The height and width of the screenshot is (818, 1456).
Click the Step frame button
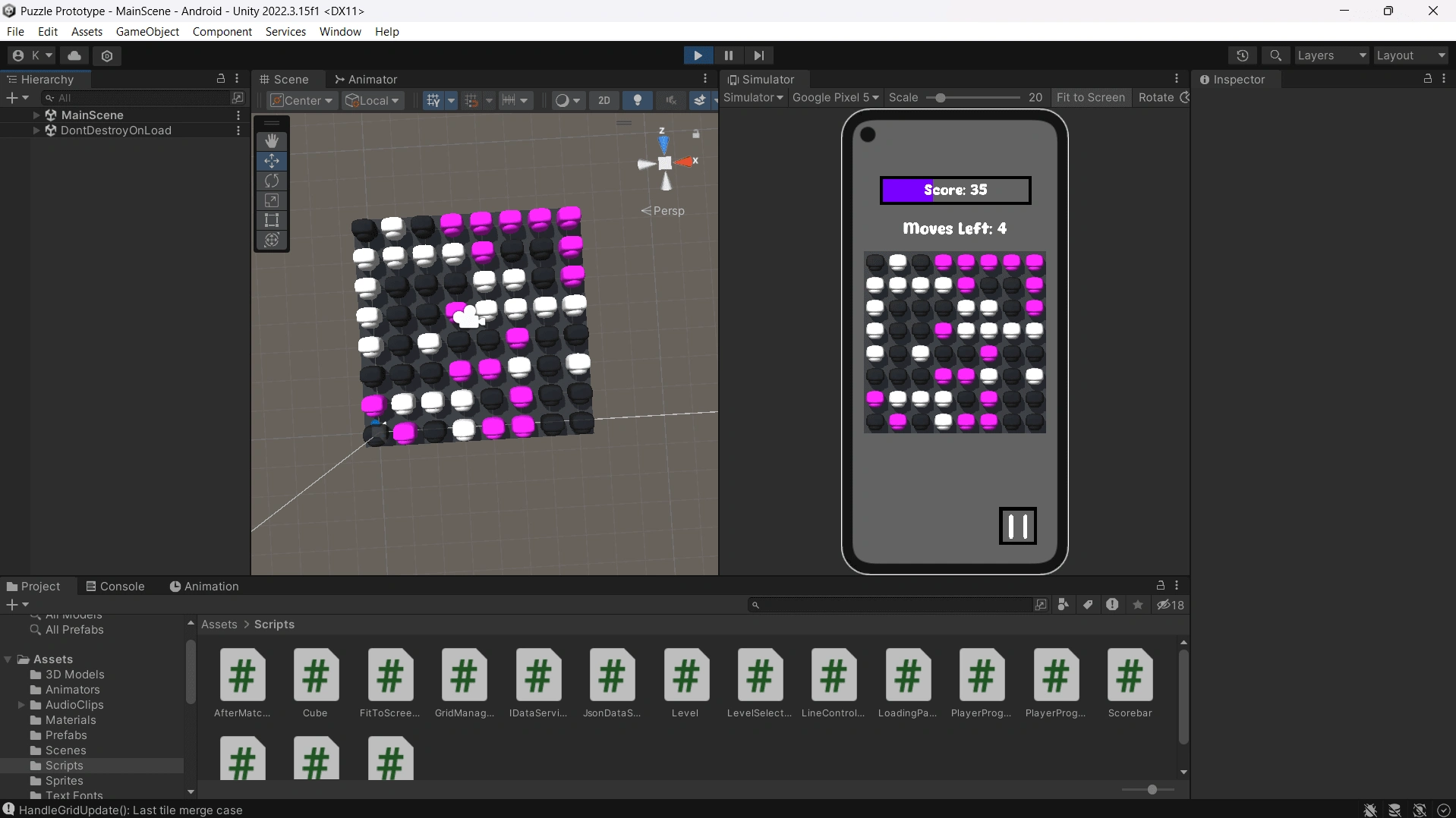pos(758,55)
